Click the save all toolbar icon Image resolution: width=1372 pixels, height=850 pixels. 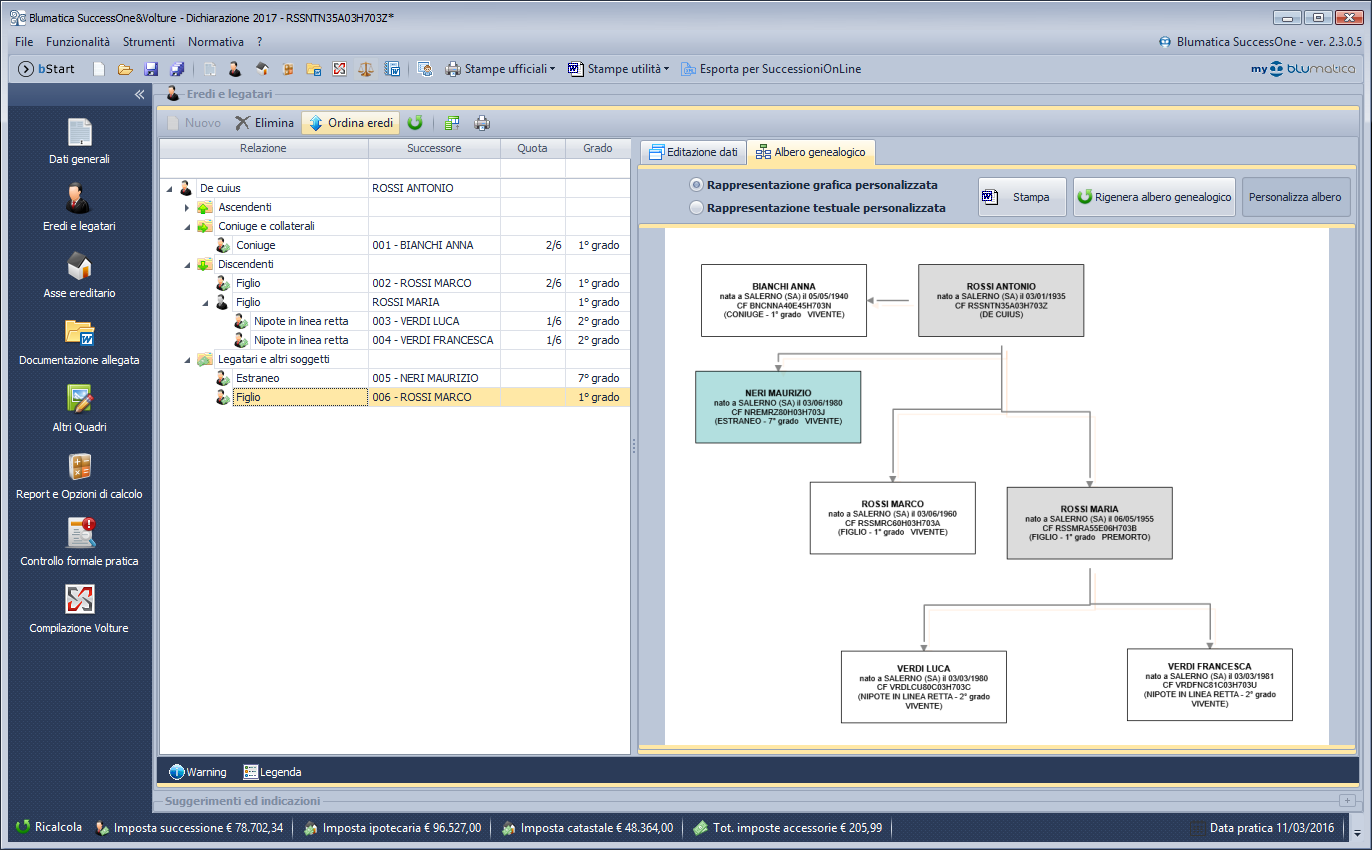point(177,69)
